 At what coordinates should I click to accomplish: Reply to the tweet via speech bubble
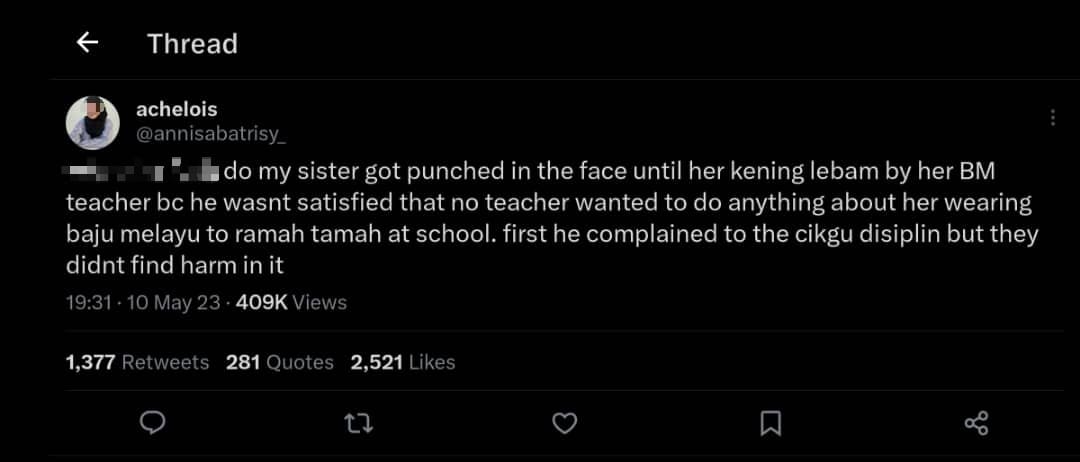[152, 424]
